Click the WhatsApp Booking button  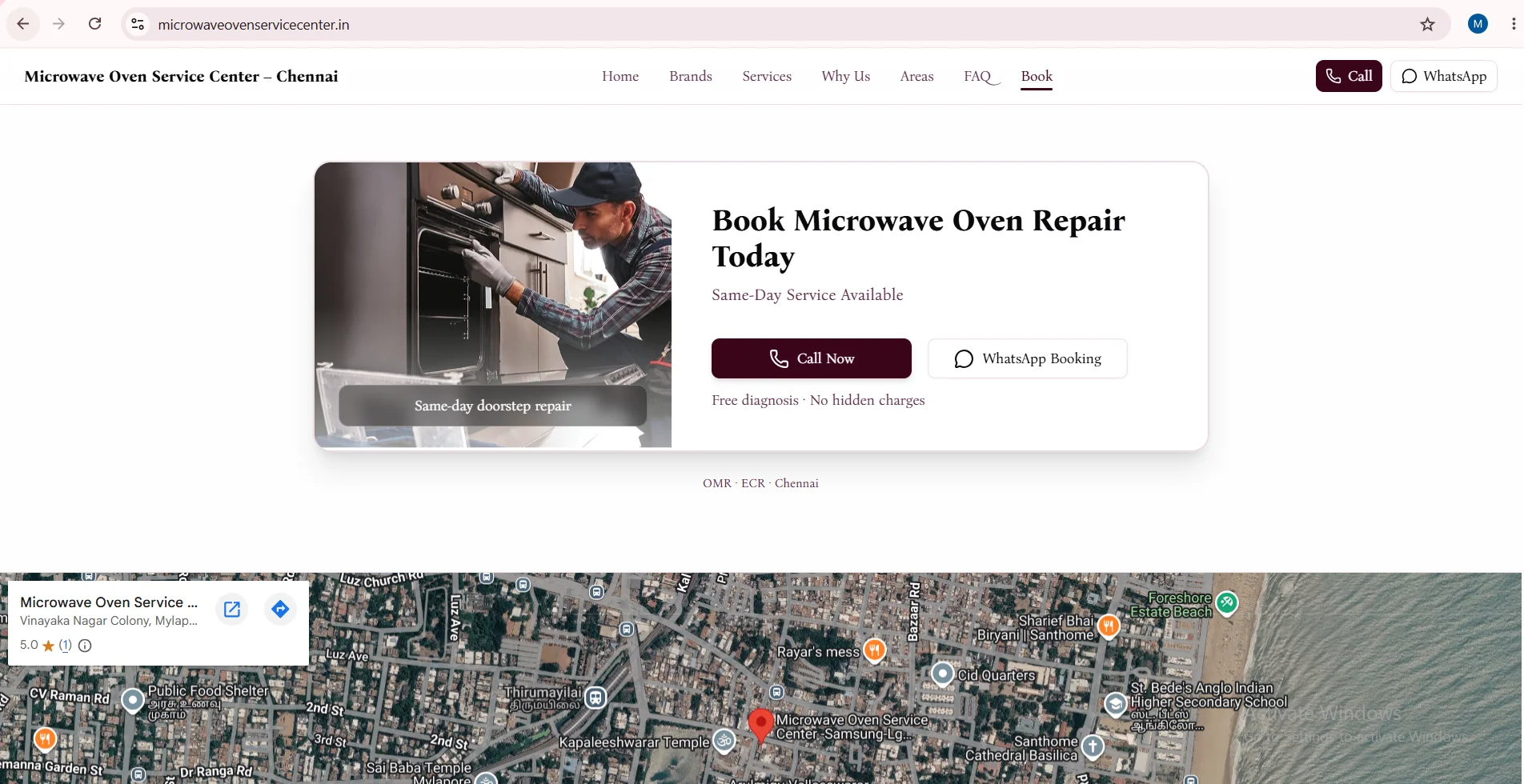point(1028,358)
